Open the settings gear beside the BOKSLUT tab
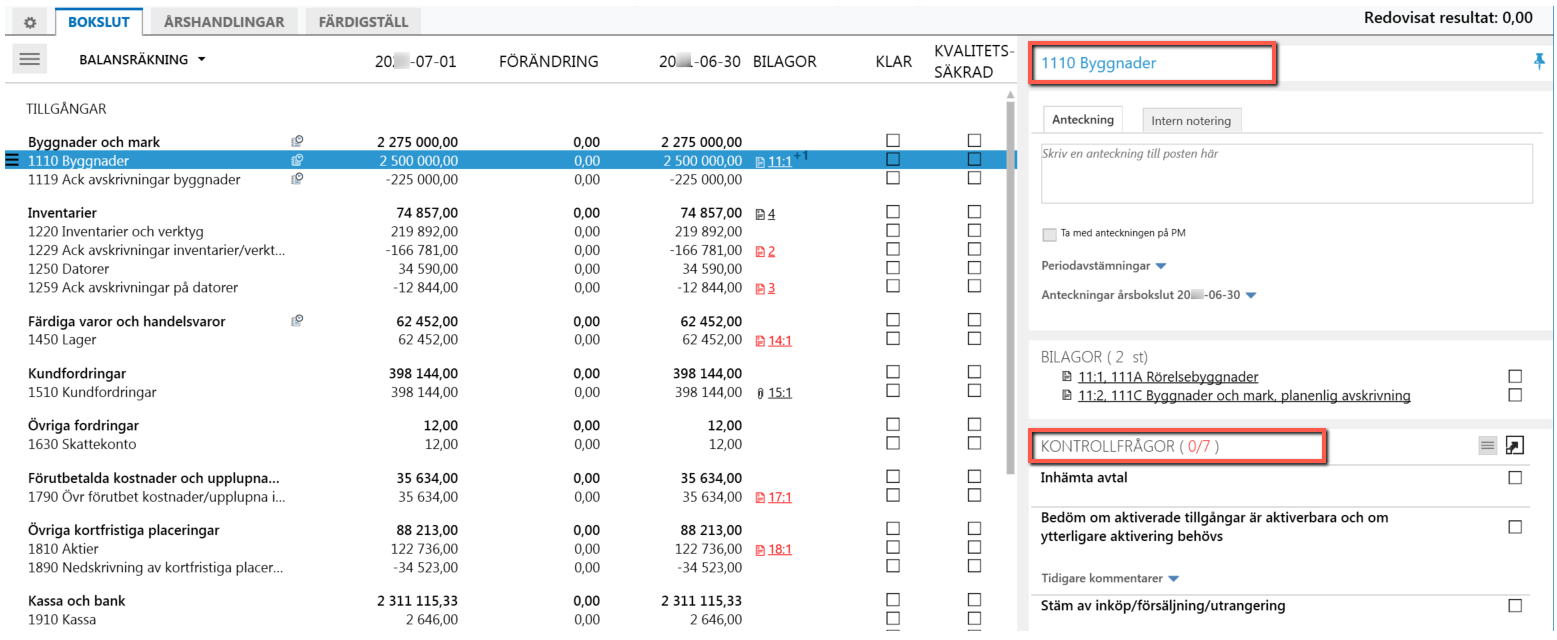The image size is (1557, 640). 28,21
